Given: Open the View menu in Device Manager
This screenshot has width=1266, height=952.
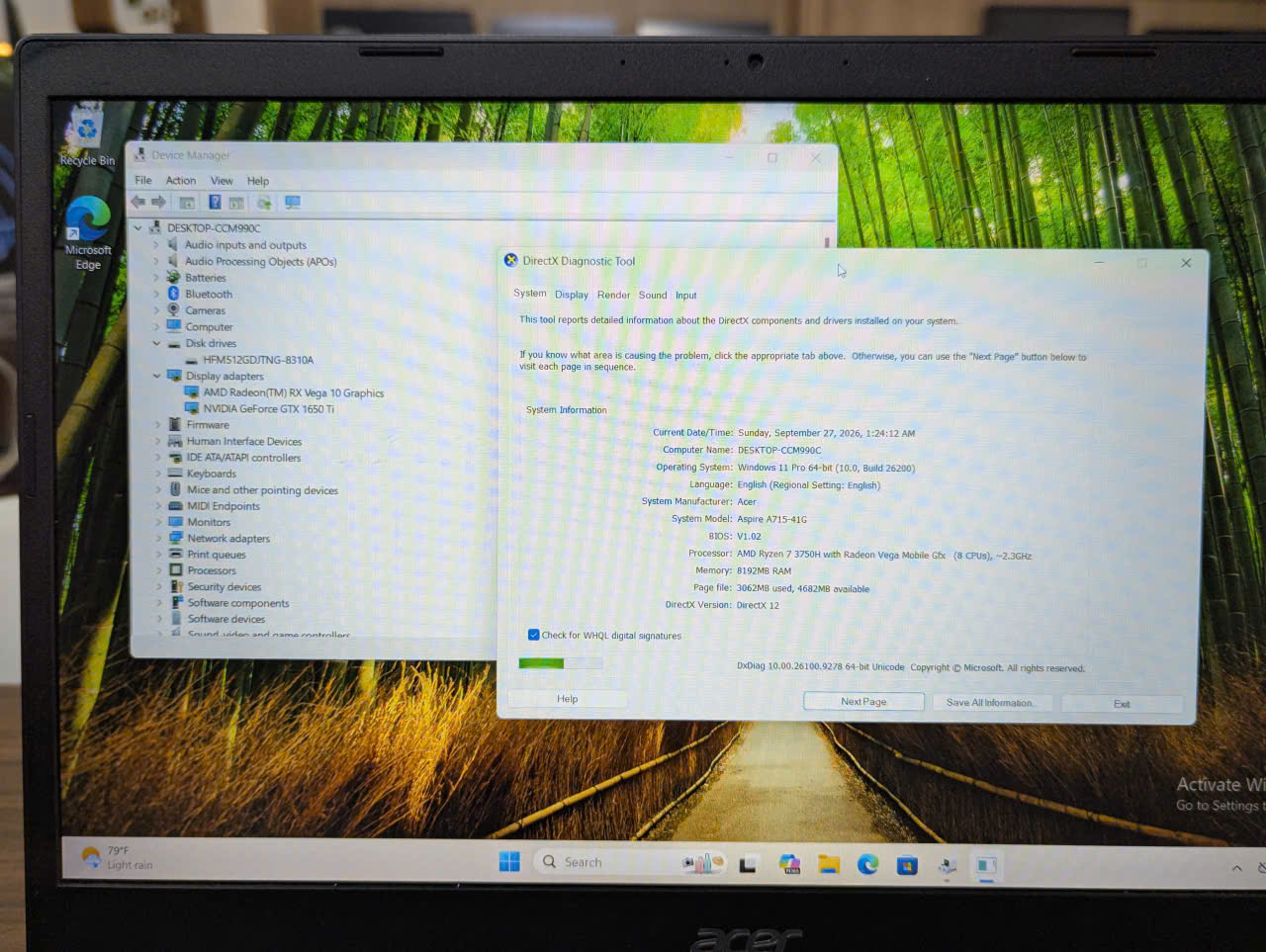Looking at the screenshot, I should click(222, 181).
